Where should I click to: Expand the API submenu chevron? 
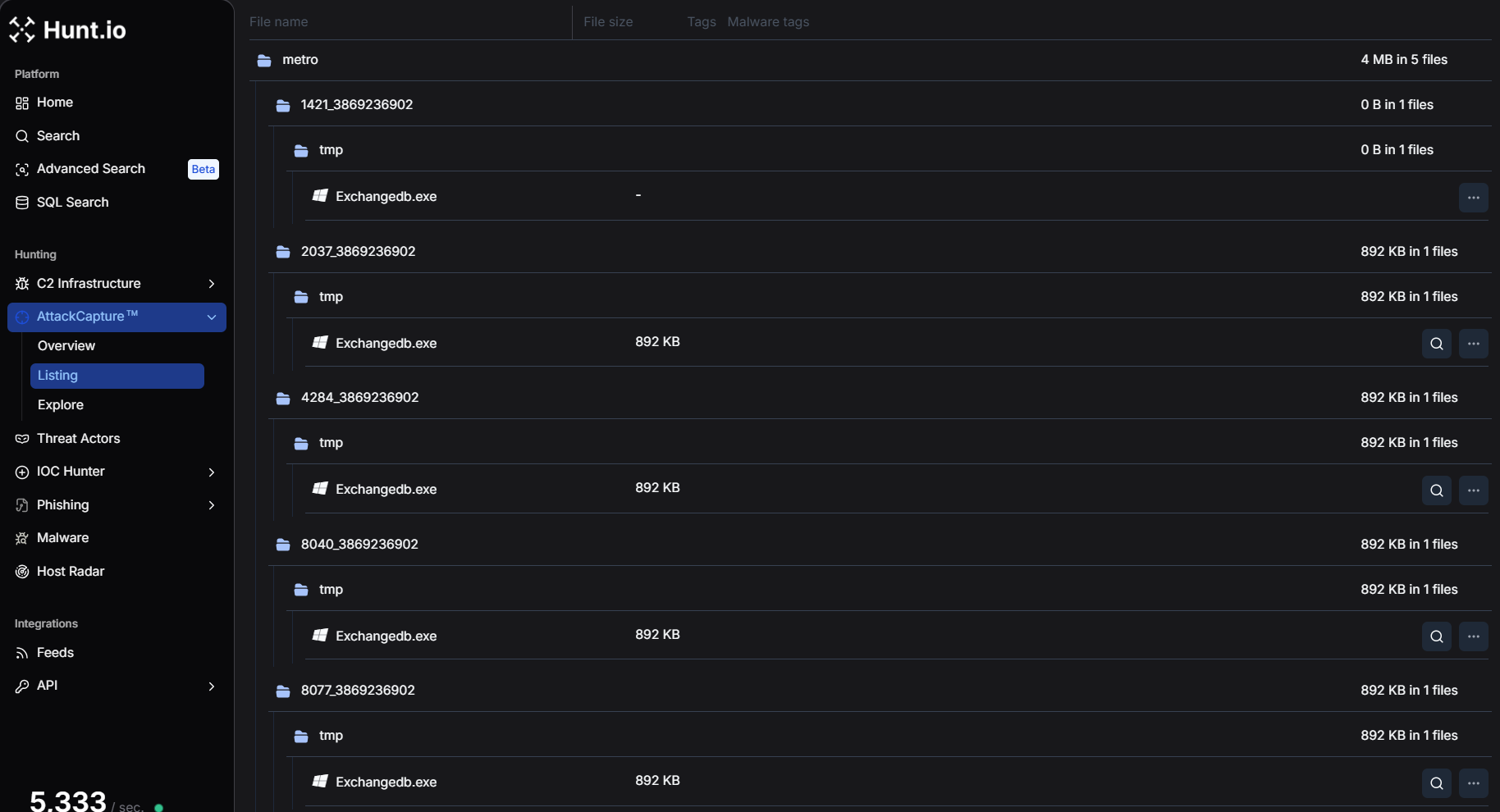click(x=212, y=687)
